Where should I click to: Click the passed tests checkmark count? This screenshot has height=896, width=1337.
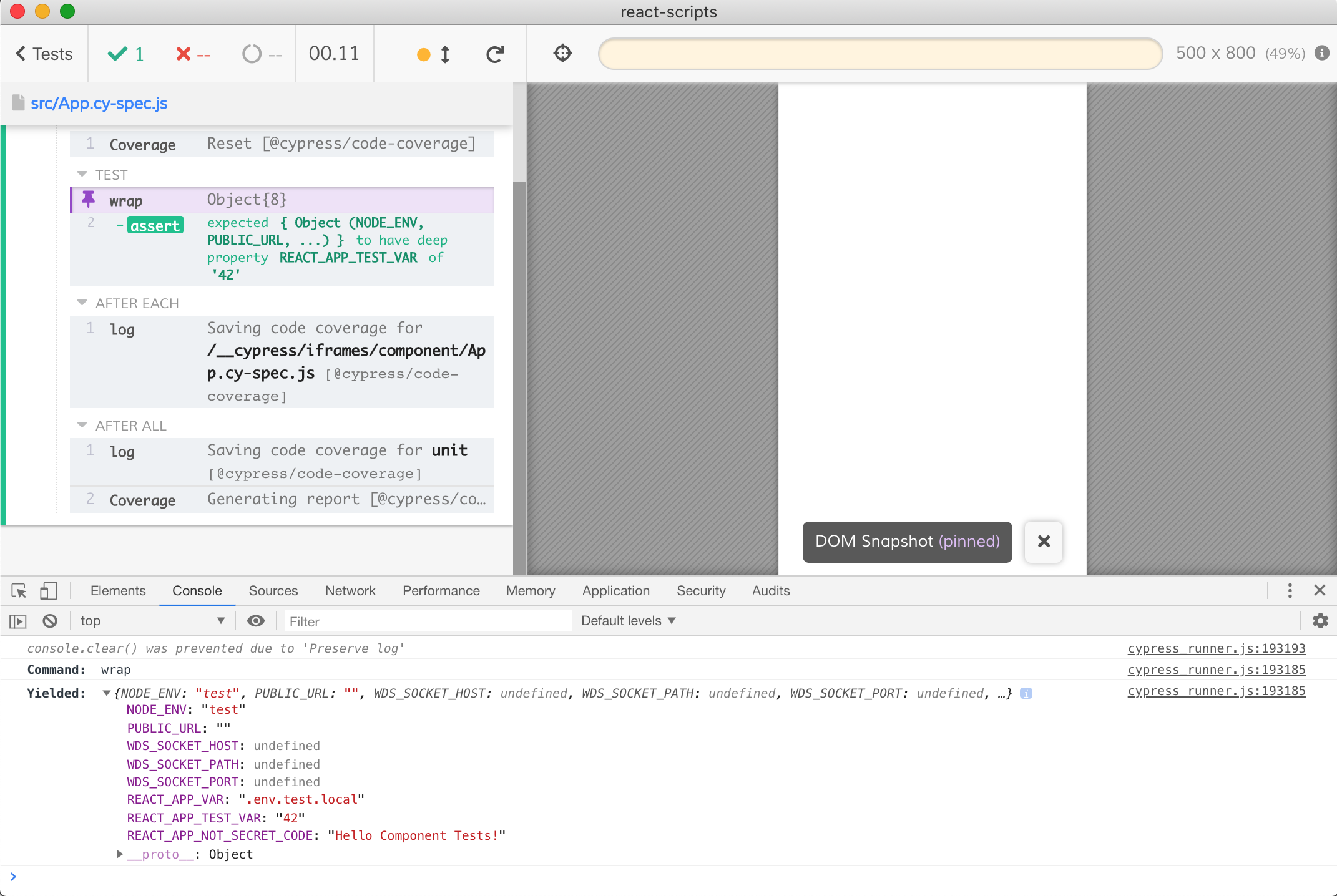tap(126, 54)
